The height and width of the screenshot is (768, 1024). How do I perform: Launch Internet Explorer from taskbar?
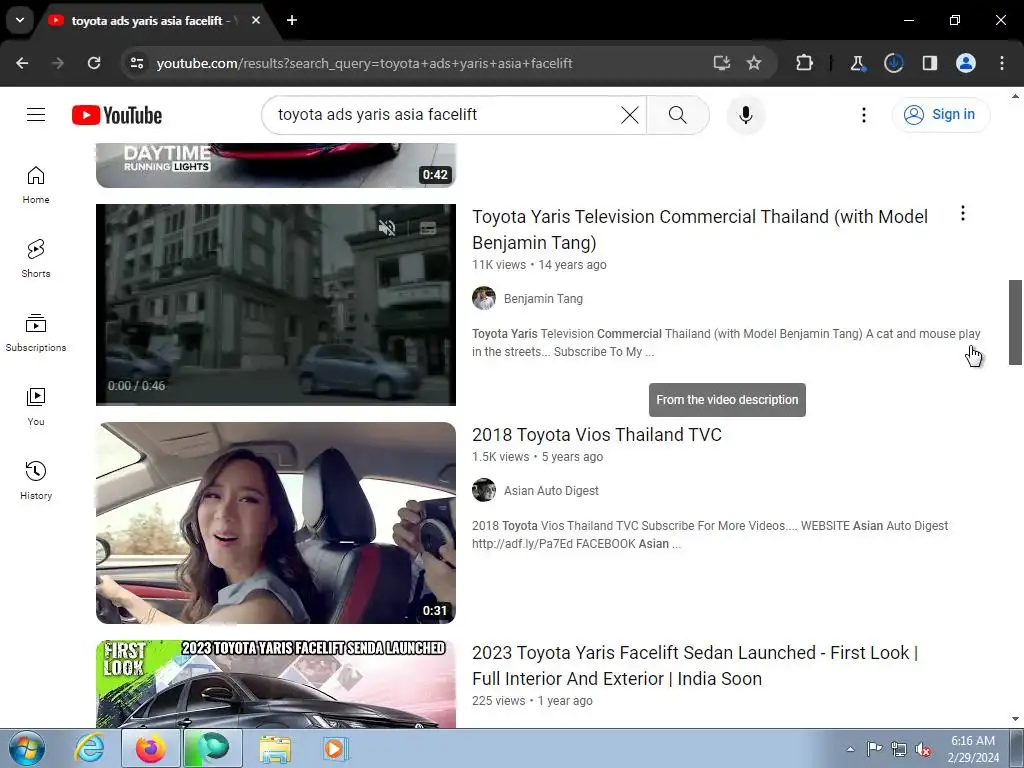pos(89,748)
